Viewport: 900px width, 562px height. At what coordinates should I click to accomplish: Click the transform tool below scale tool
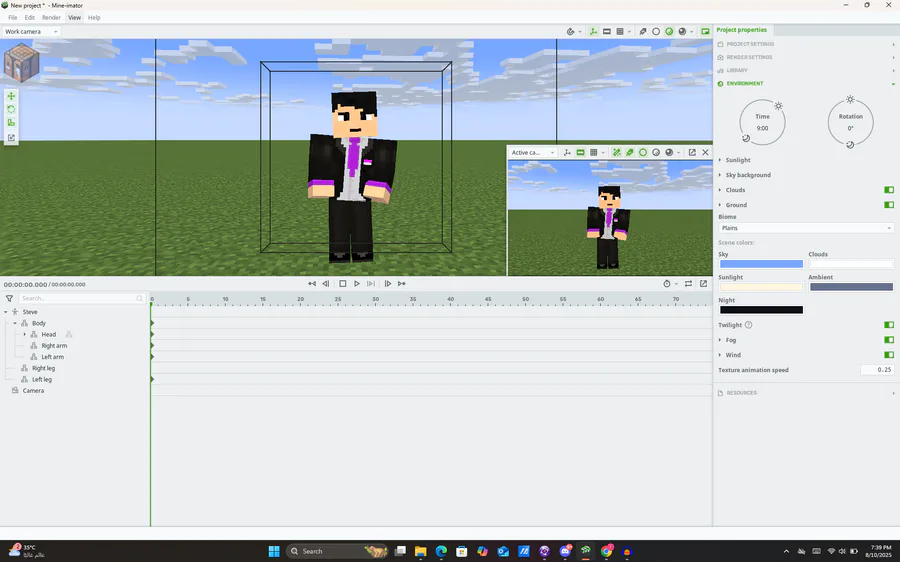click(11, 138)
